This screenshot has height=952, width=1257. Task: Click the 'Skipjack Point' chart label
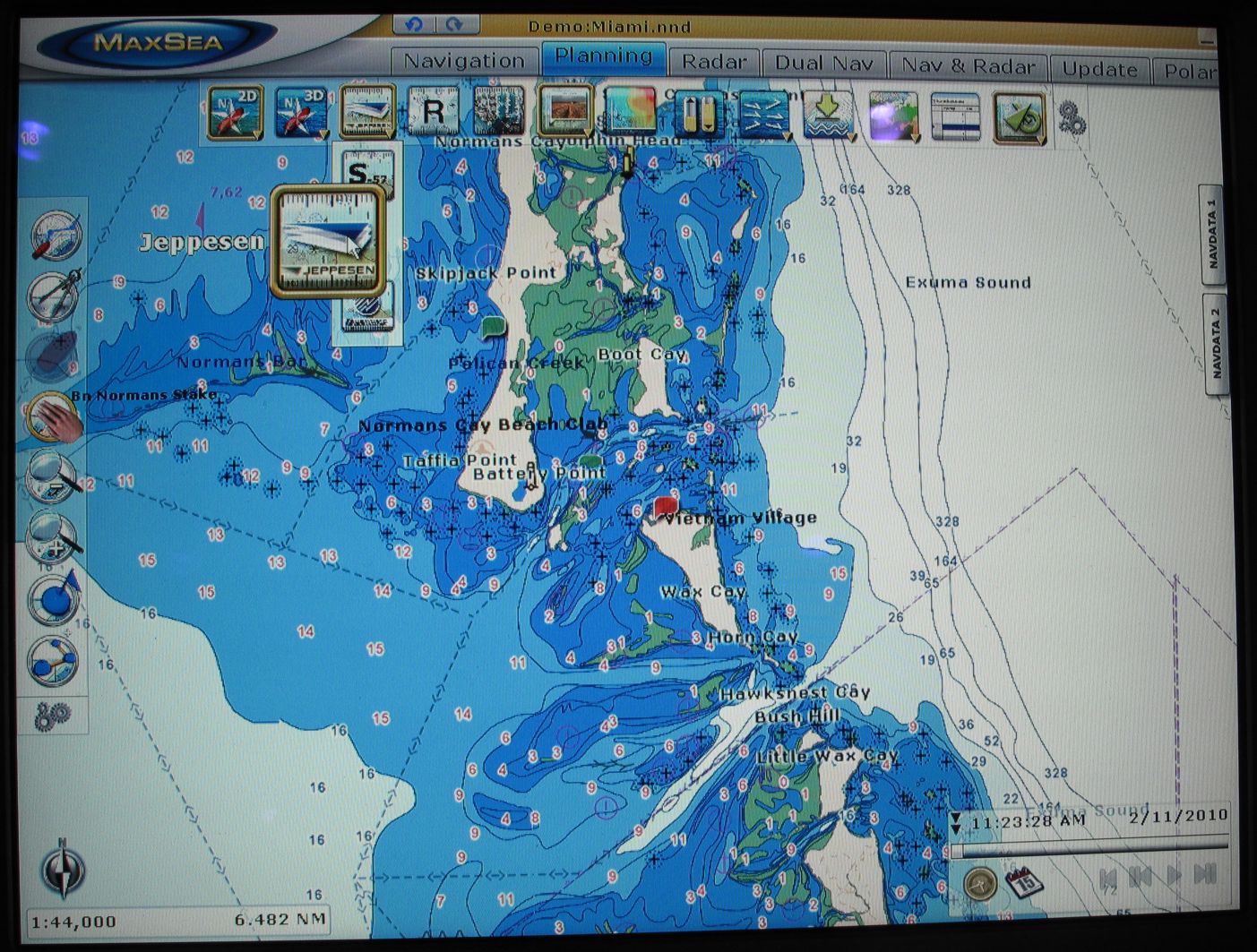(486, 272)
